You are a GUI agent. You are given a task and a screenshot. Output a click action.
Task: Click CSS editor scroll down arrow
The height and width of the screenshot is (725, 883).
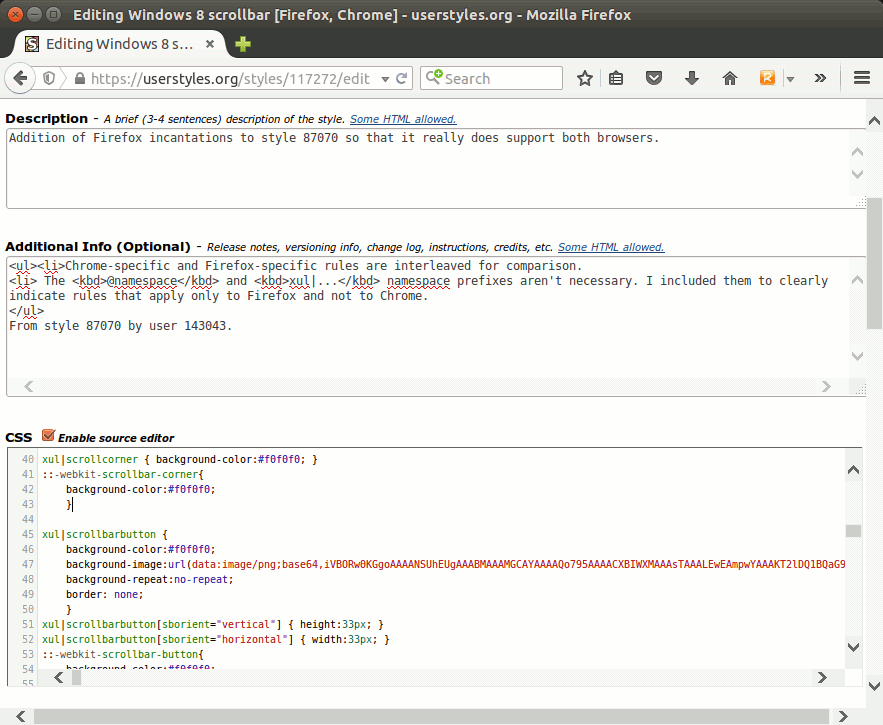[x=853, y=647]
